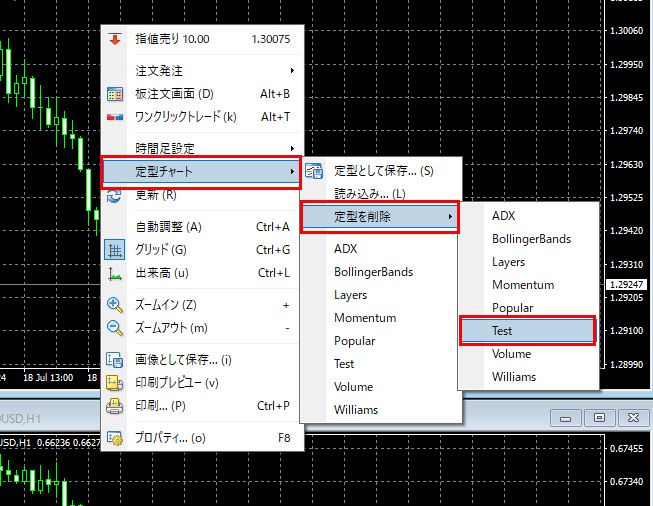This screenshot has height=506, width=653.
Task: Open 板注文画面 (D) menu entry
Action: [x=202, y=94]
